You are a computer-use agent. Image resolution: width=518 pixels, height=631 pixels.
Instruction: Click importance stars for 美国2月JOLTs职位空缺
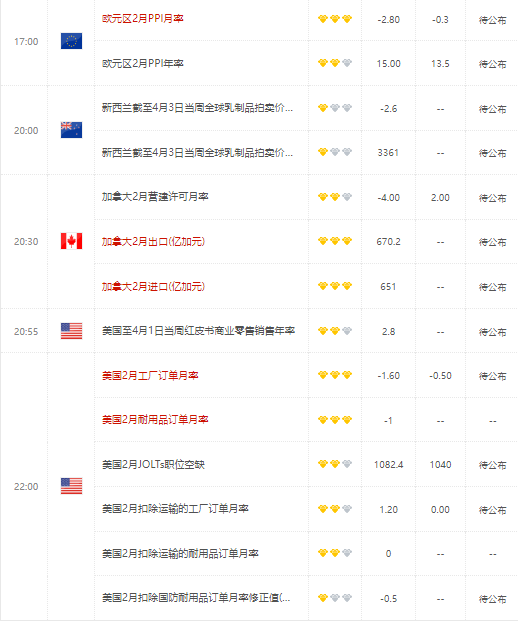[x=335, y=464]
